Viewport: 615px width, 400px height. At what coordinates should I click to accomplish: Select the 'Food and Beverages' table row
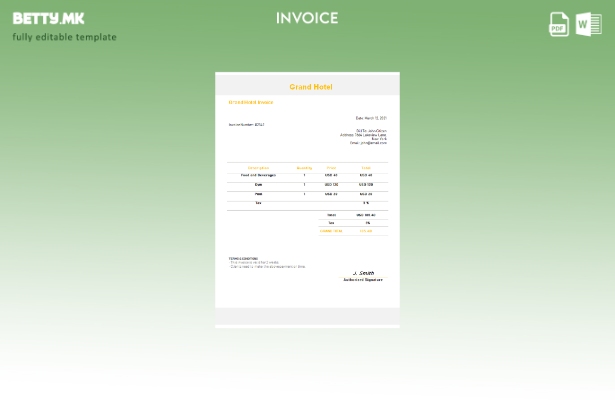(258, 176)
